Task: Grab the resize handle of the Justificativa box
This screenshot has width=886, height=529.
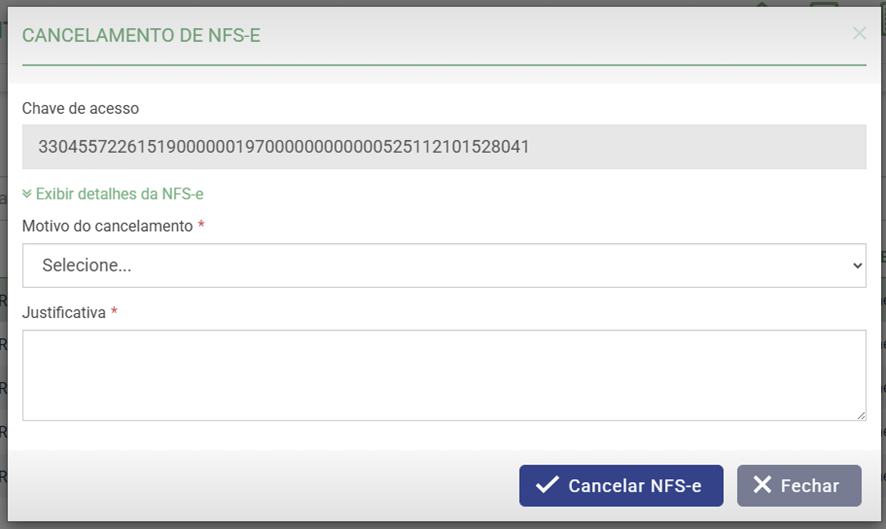Action: click(x=861, y=415)
